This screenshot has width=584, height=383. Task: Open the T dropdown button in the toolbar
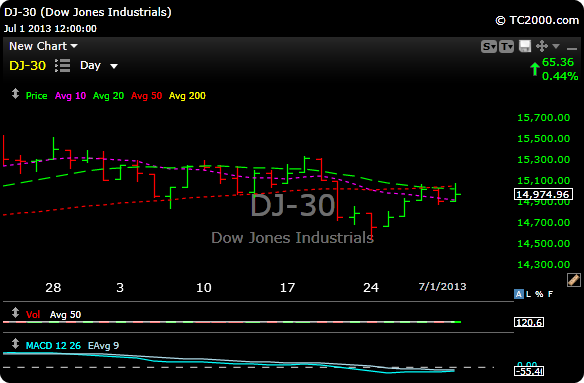pyautogui.click(x=507, y=47)
